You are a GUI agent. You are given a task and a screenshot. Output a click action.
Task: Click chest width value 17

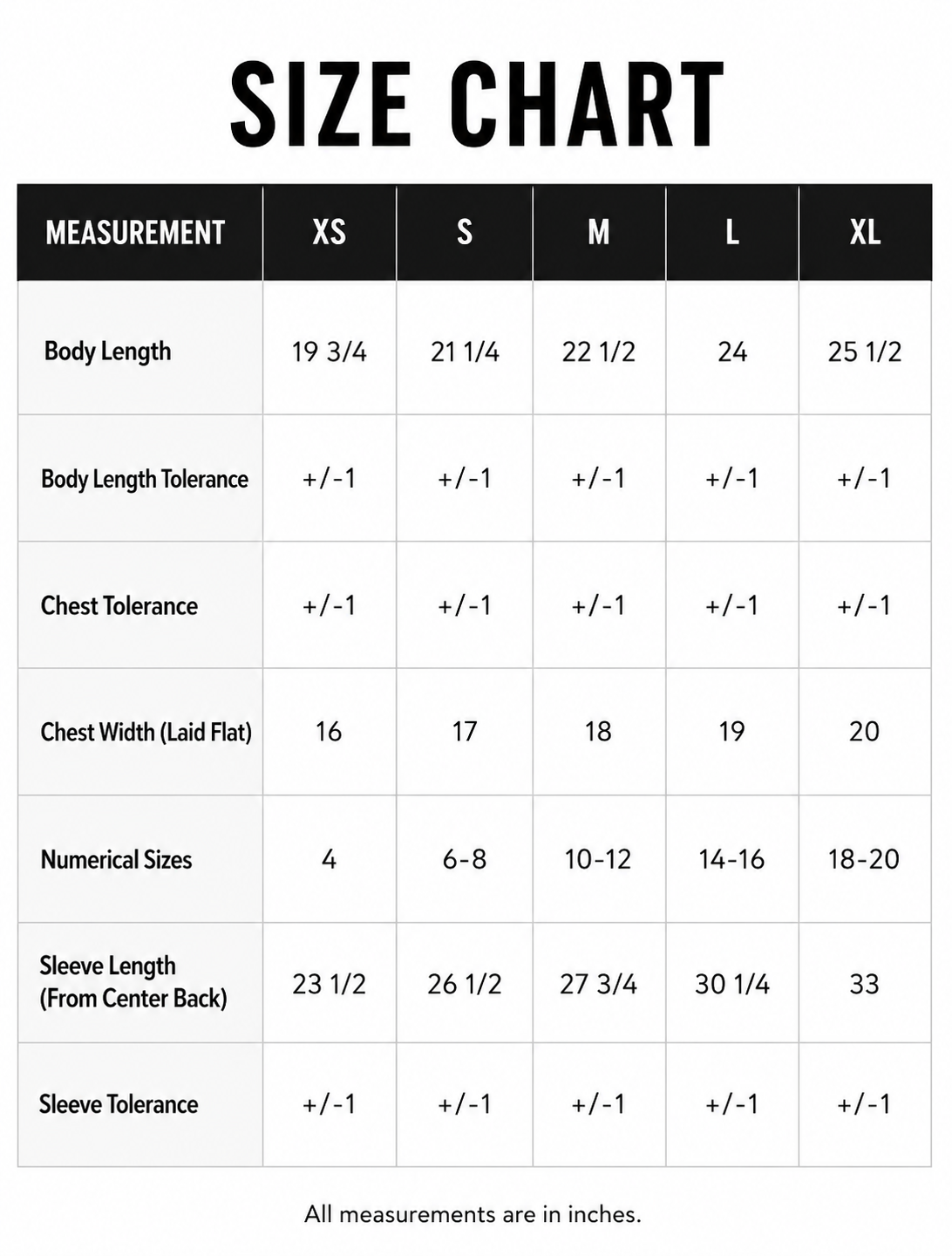(465, 732)
